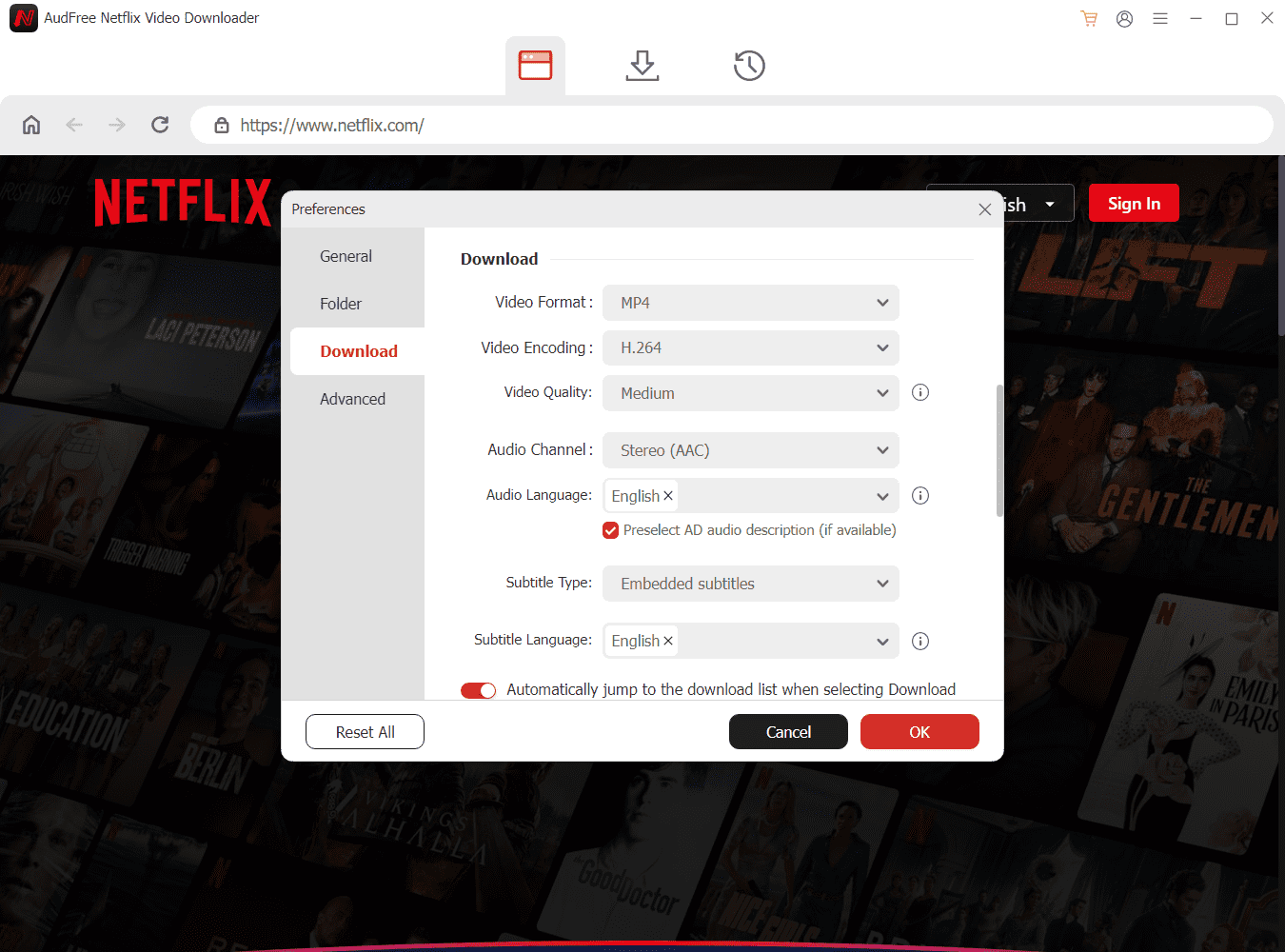Click the Reset All button
This screenshot has width=1285, height=952.
(x=365, y=732)
